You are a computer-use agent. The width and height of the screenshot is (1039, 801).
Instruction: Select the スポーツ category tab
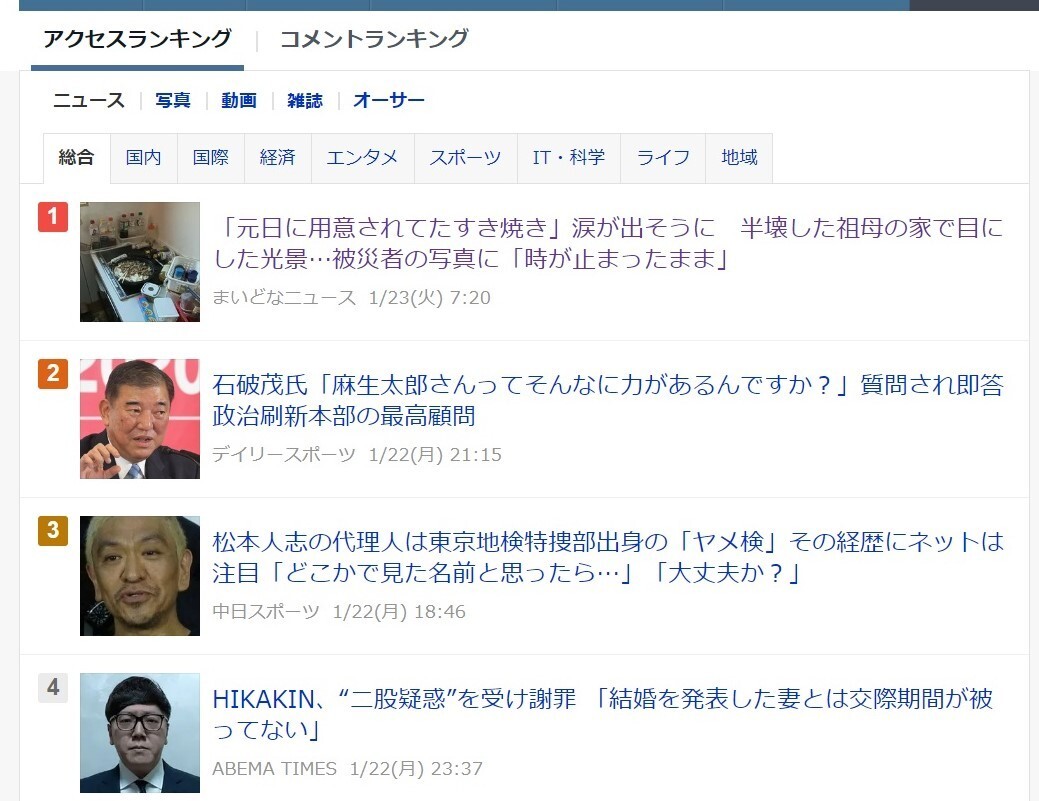point(465,158)
